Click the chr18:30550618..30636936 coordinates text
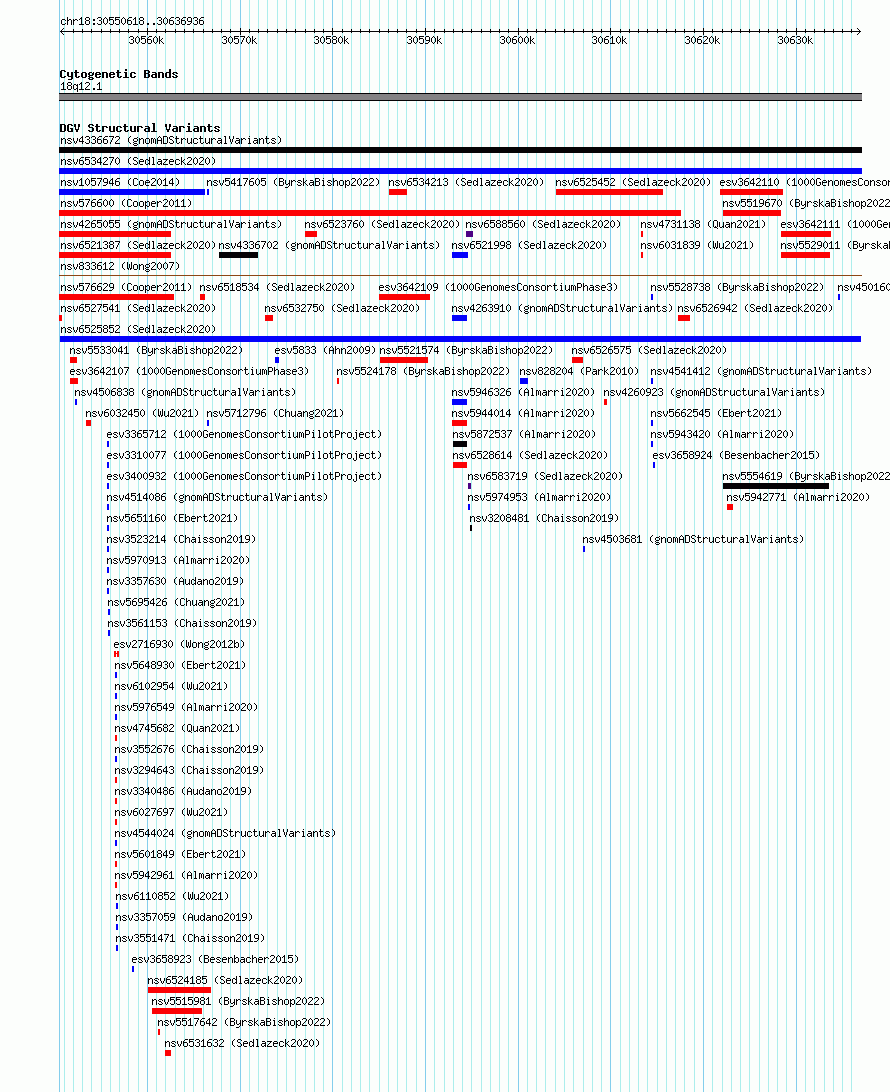The height and width of the screenshot is (1092, 890). pyautogui.click(x=132, y=21)
